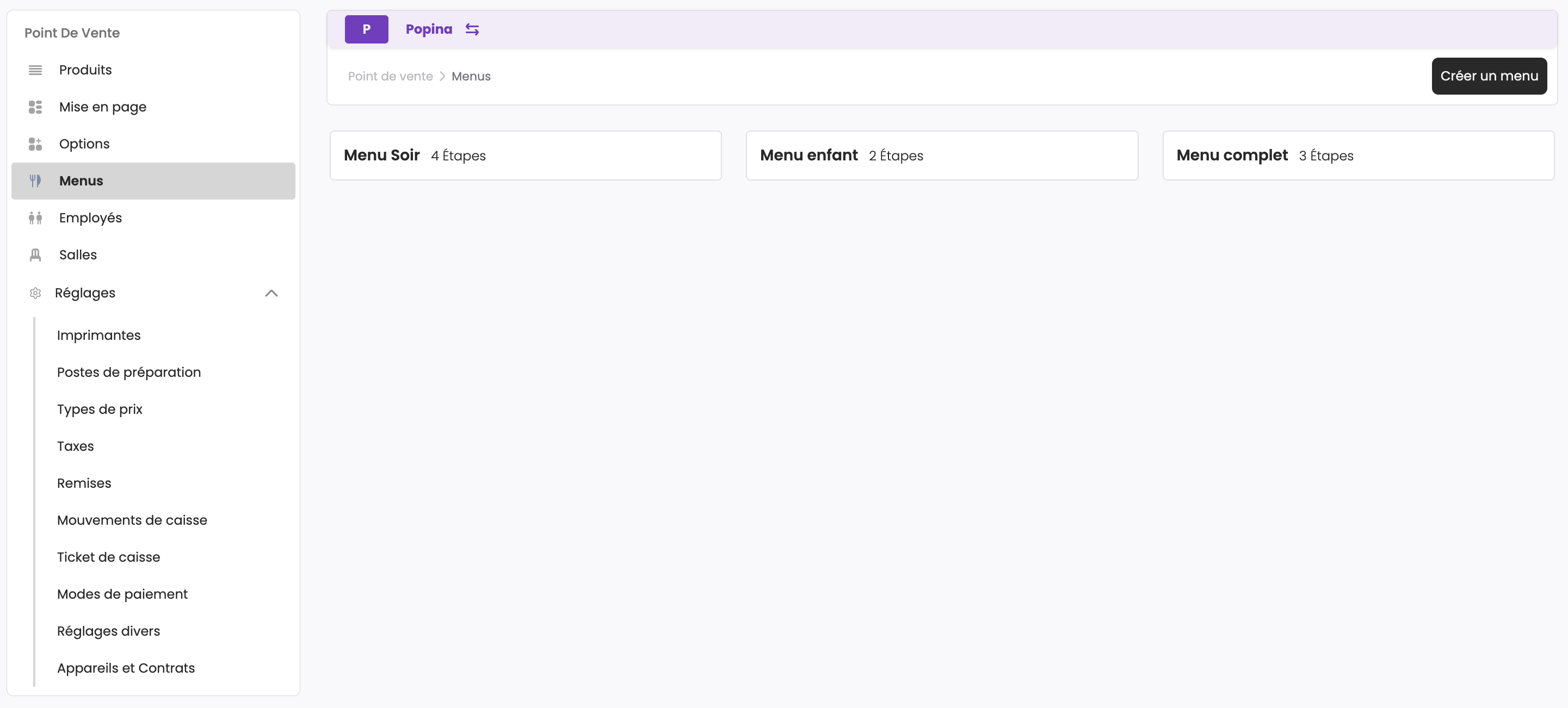Image resolution: width=1568 pixels, height=708 pixels.
Task: Go to Imprimantes settings
Action: click(98, 335)
